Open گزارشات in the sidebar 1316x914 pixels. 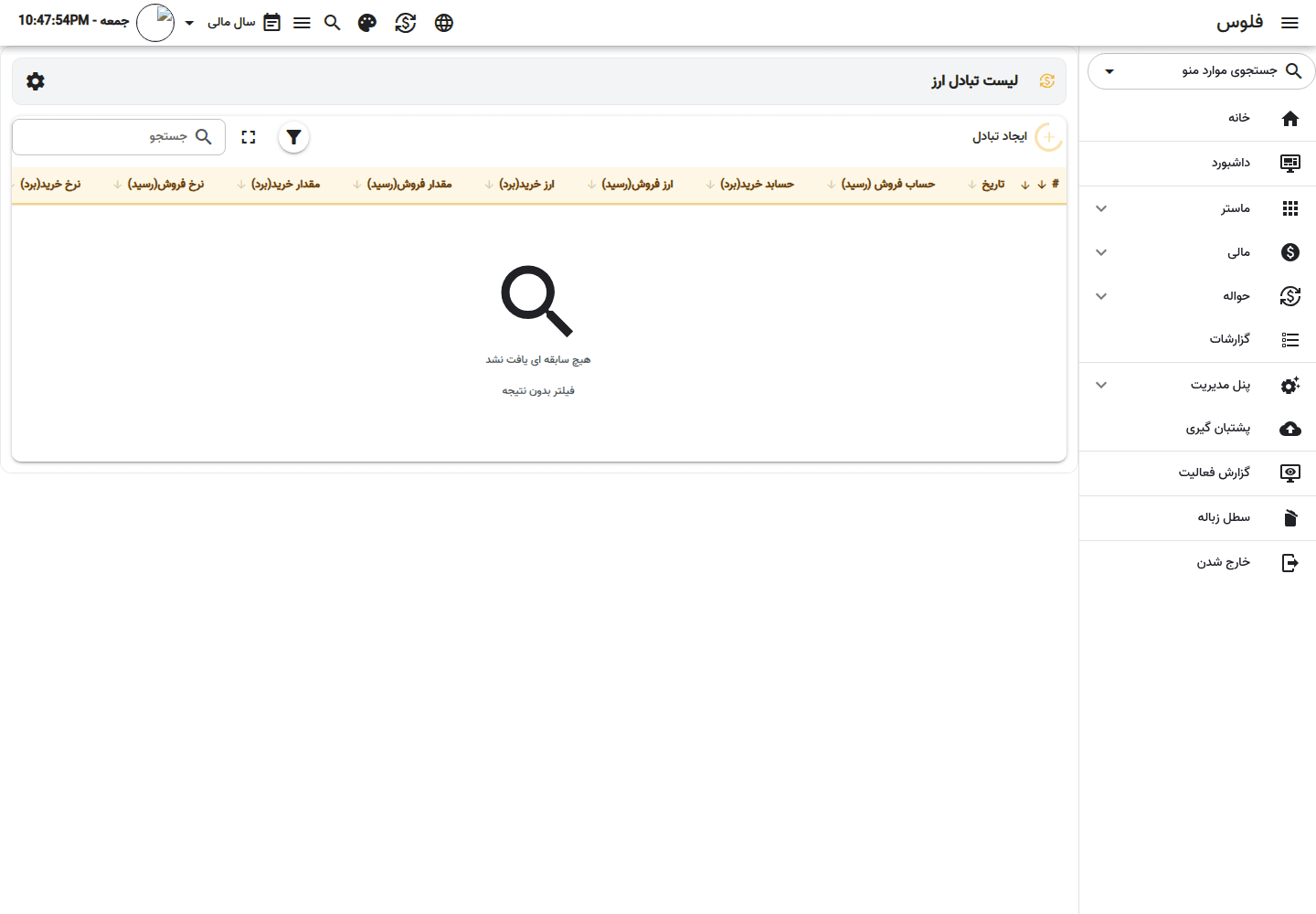tap(1197, 339)
